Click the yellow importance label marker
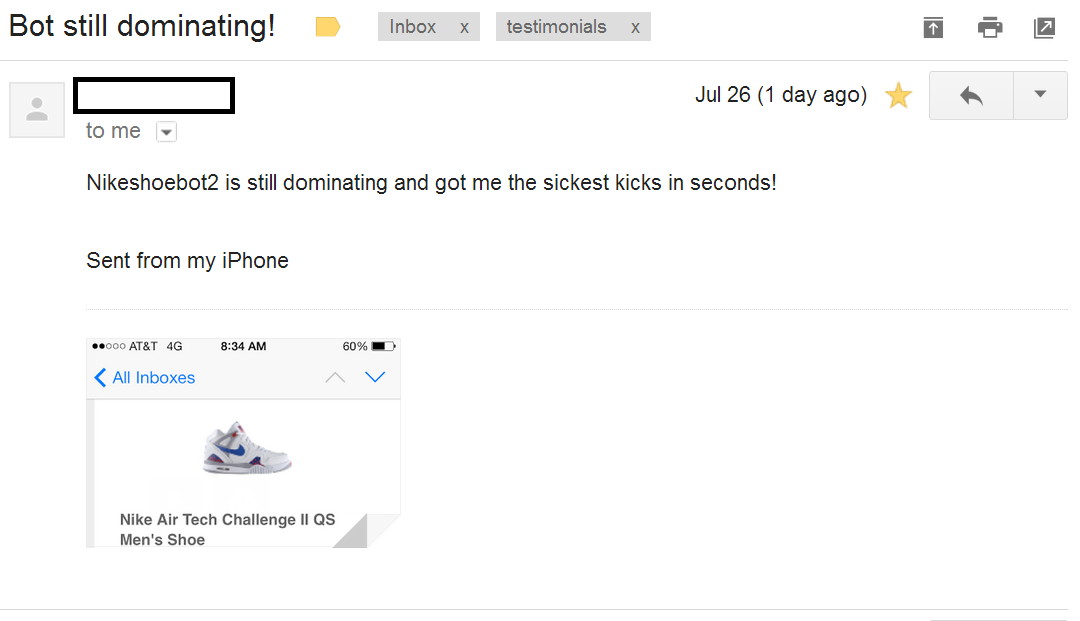This screenshot has width=1080, height=621. click(328, 27)
